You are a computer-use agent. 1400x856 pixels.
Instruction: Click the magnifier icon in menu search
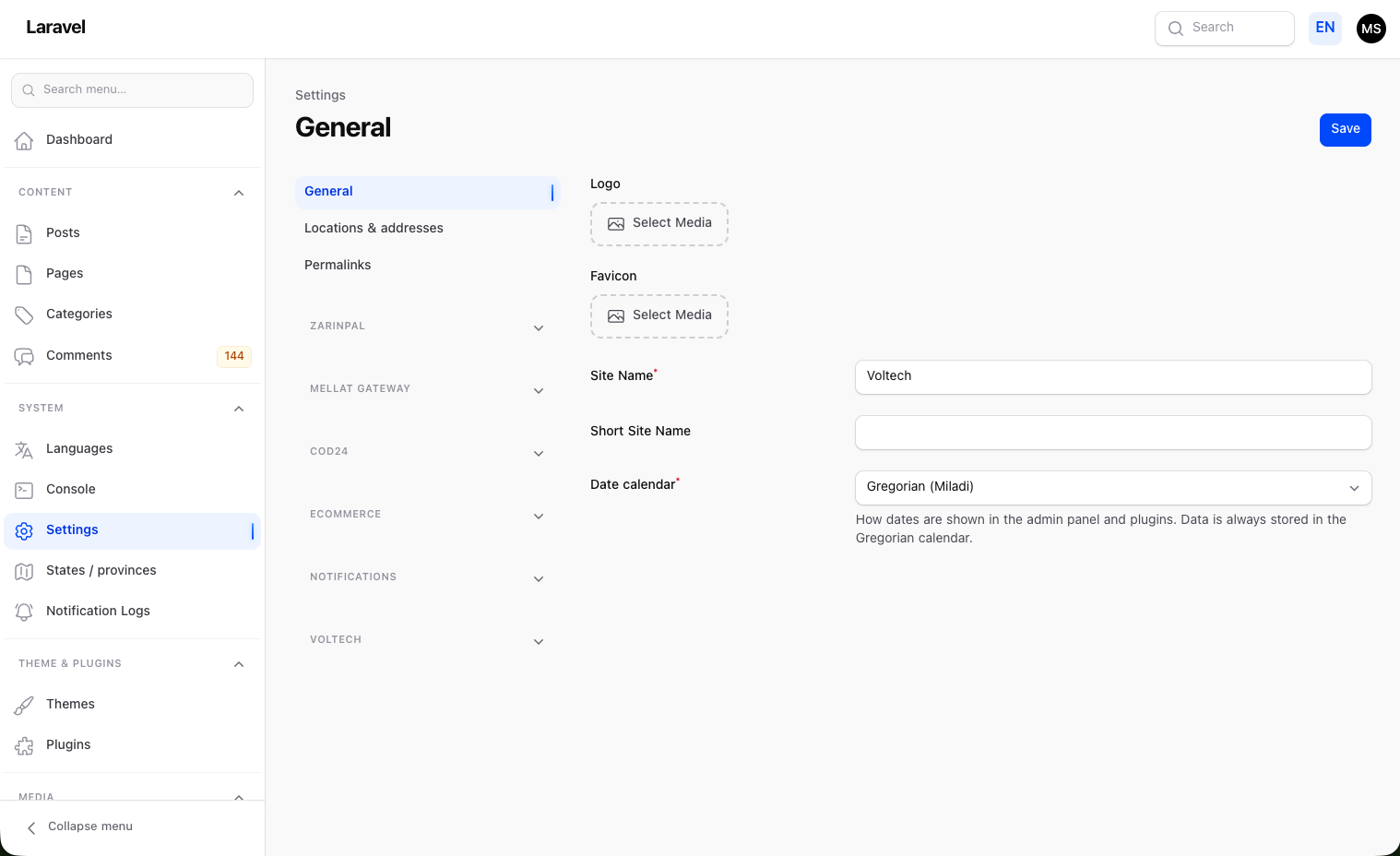pyautogui.click(x=29, y=90)
